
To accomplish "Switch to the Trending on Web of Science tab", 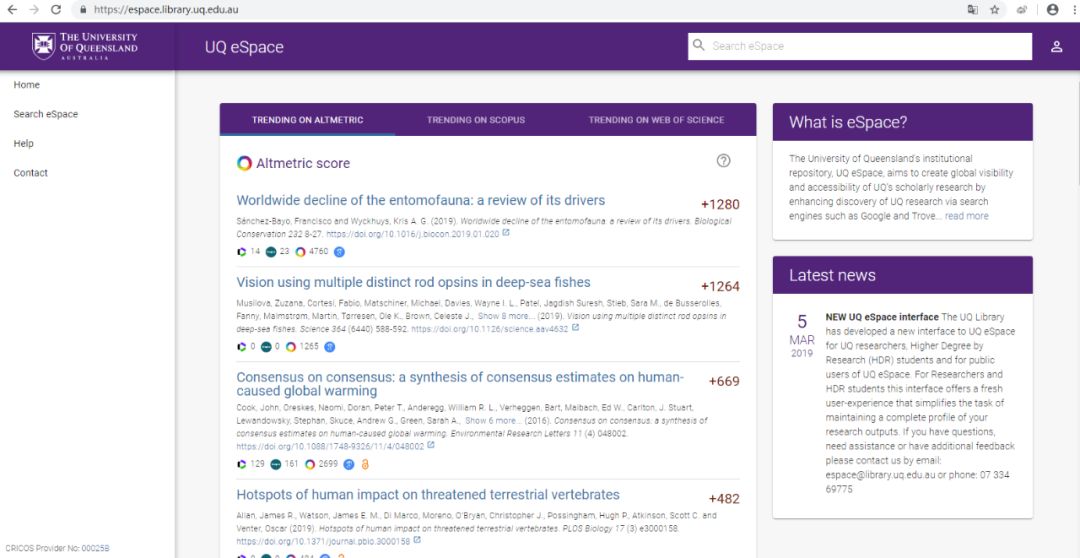I will 656,120.
